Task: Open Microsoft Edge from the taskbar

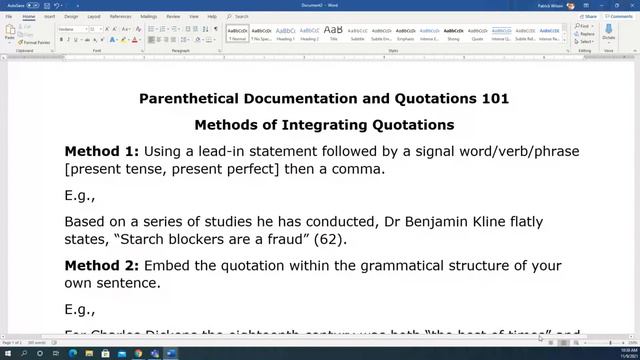Action: pos(73,353)
